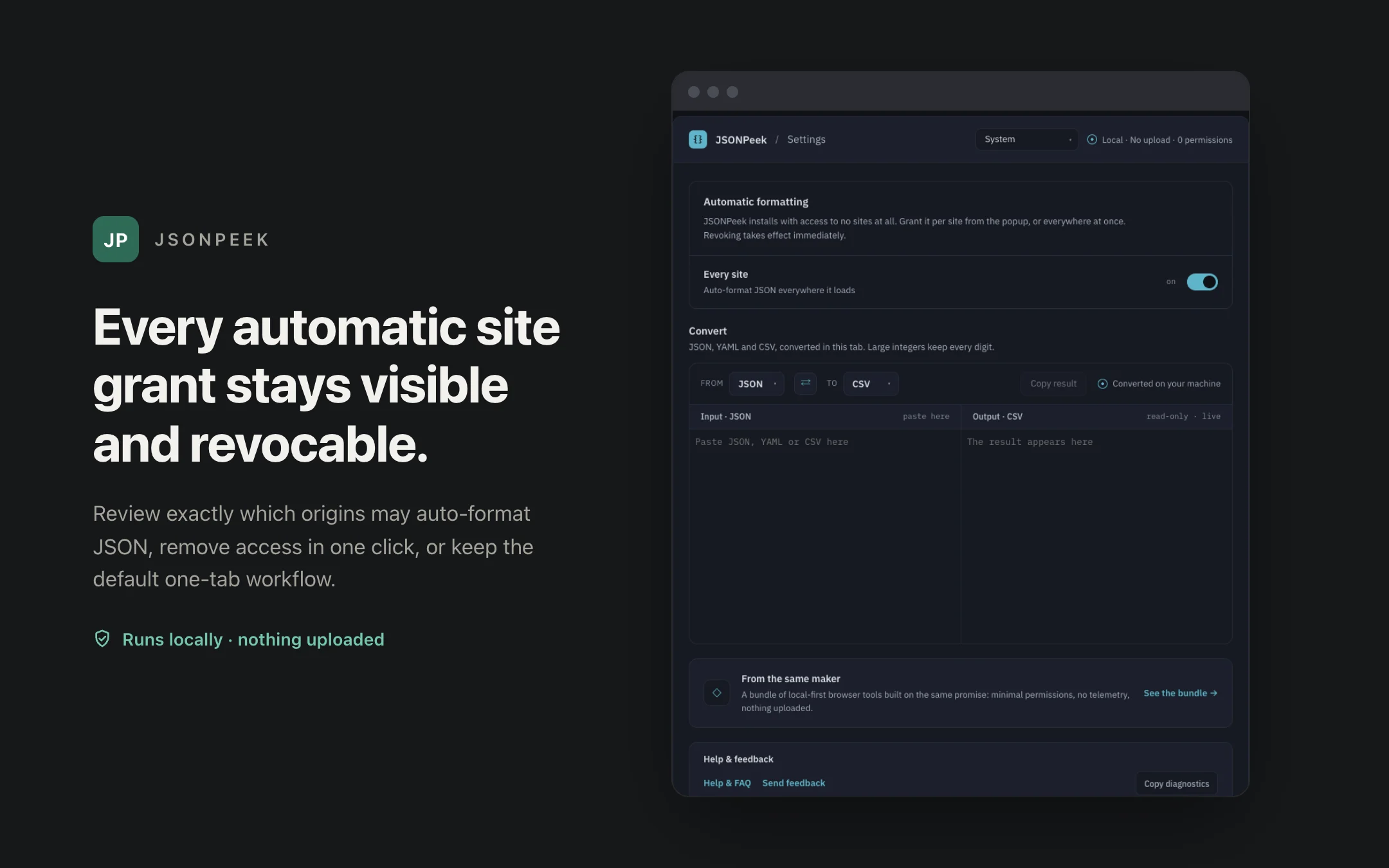Viewport: 1389px width, 868px height.
Task: Click 'Auto-format JSON everywhere it loads' text
Action: [779, 291]
